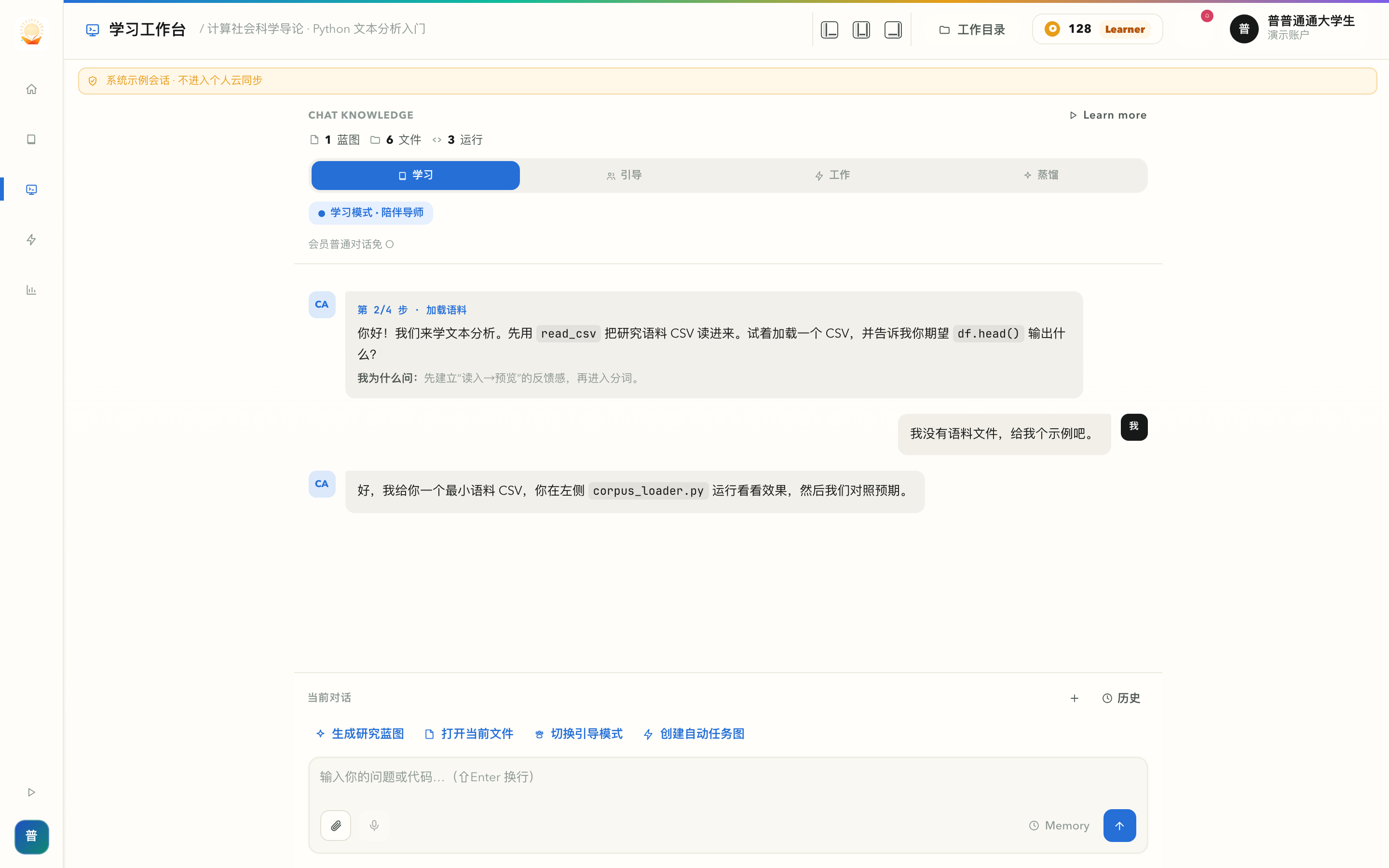1389x868 pixels.
Task: Click the app logo at top left
Action: (x=31, y=31)
